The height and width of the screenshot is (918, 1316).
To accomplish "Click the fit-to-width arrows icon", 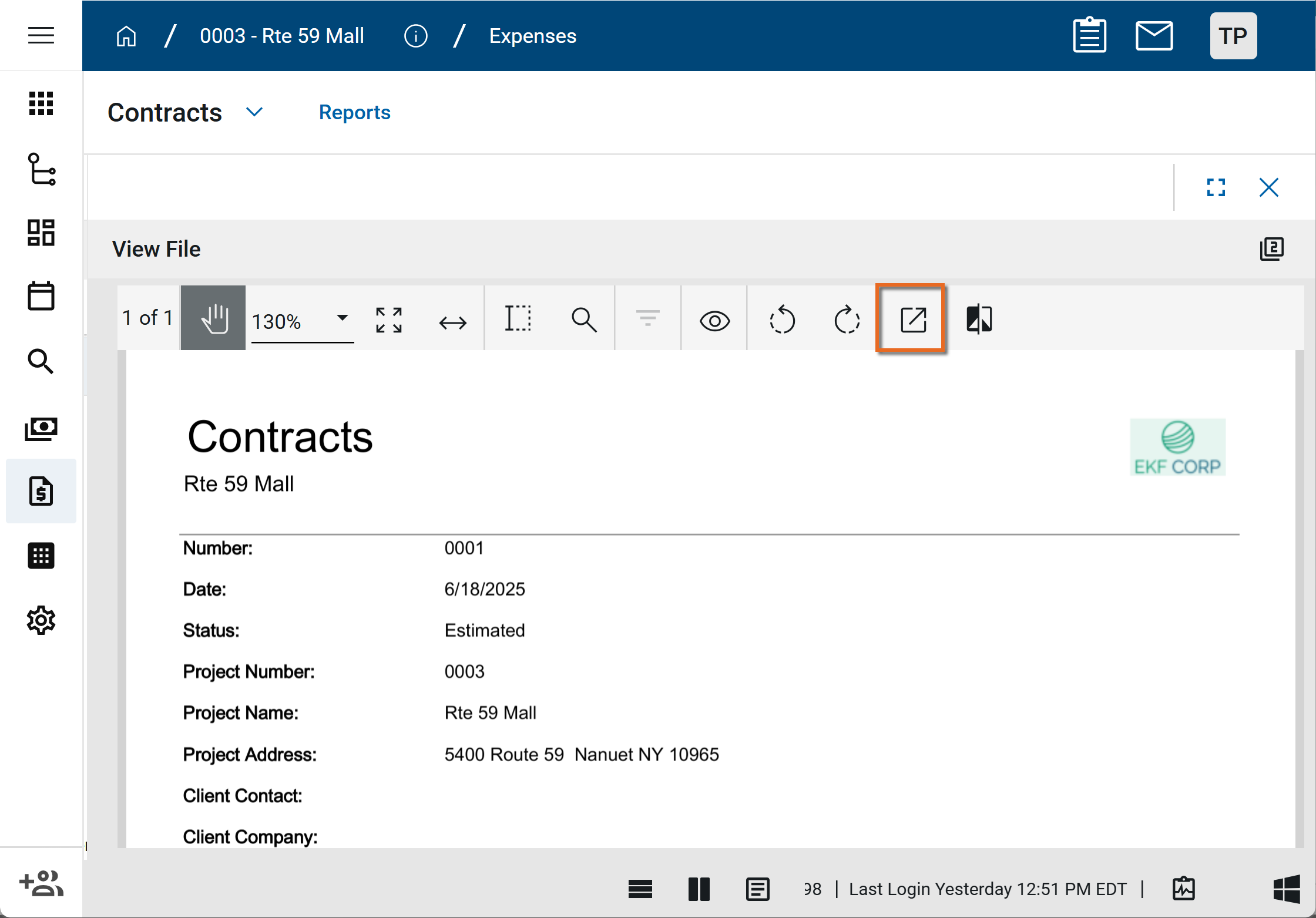I will coord(452,322).
